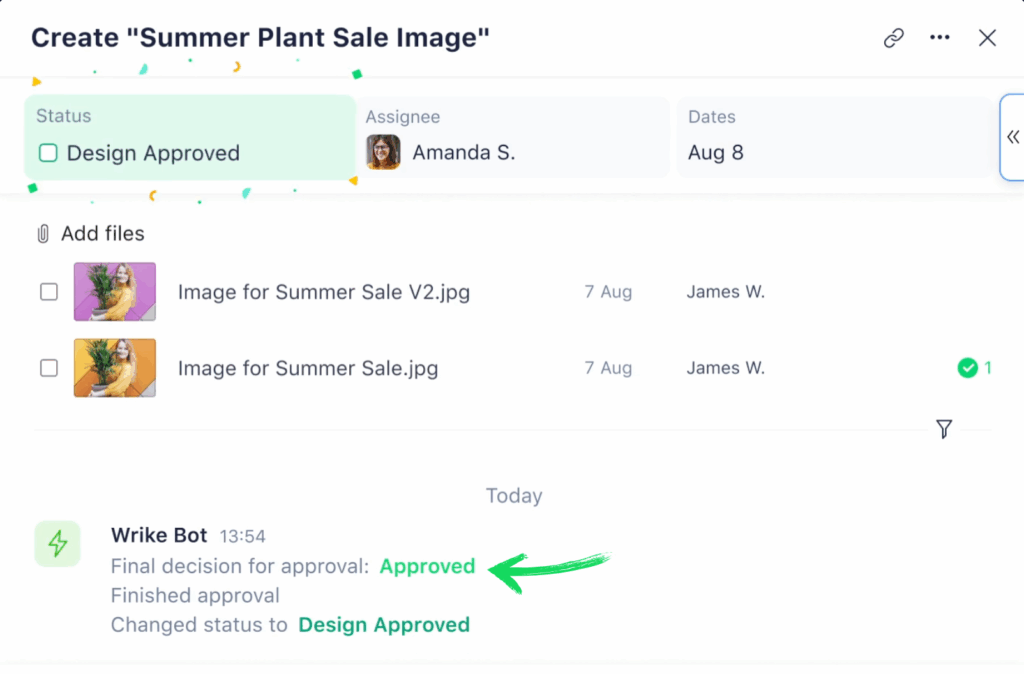Screen dimensions: 1024x674
Task: Tick checkbox for Image for Summer Sale.jpg
Action: coord(49,368)
